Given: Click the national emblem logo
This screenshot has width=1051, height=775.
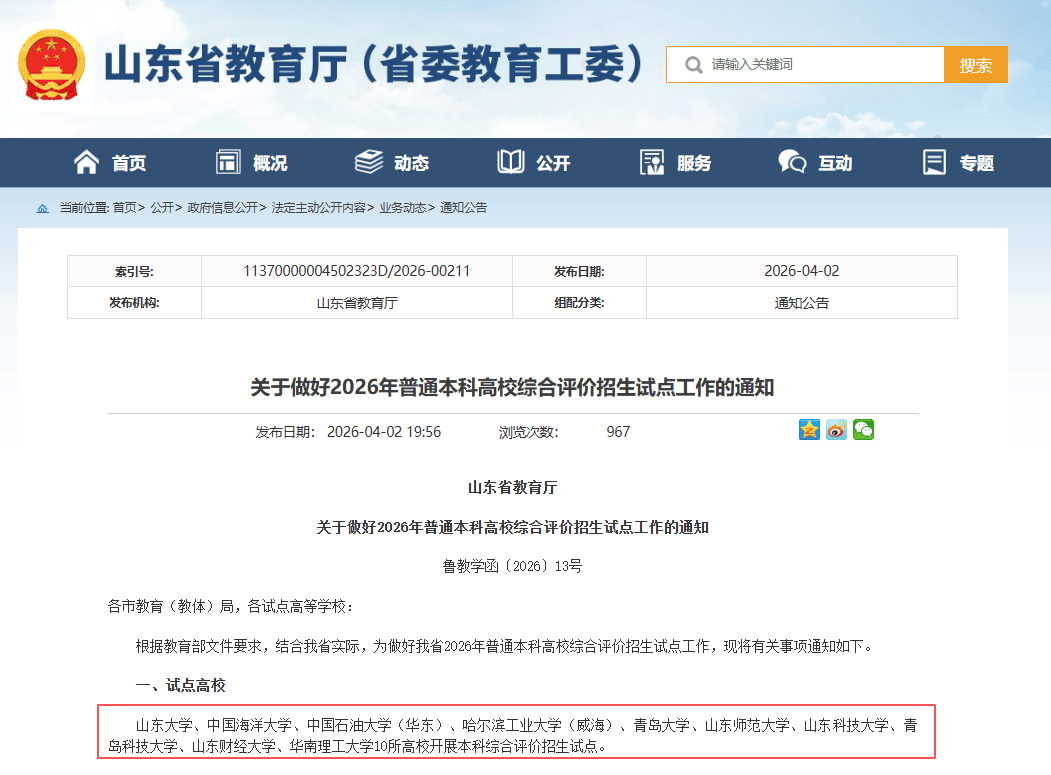Looking at the screenshot, I should pos(52,64).
